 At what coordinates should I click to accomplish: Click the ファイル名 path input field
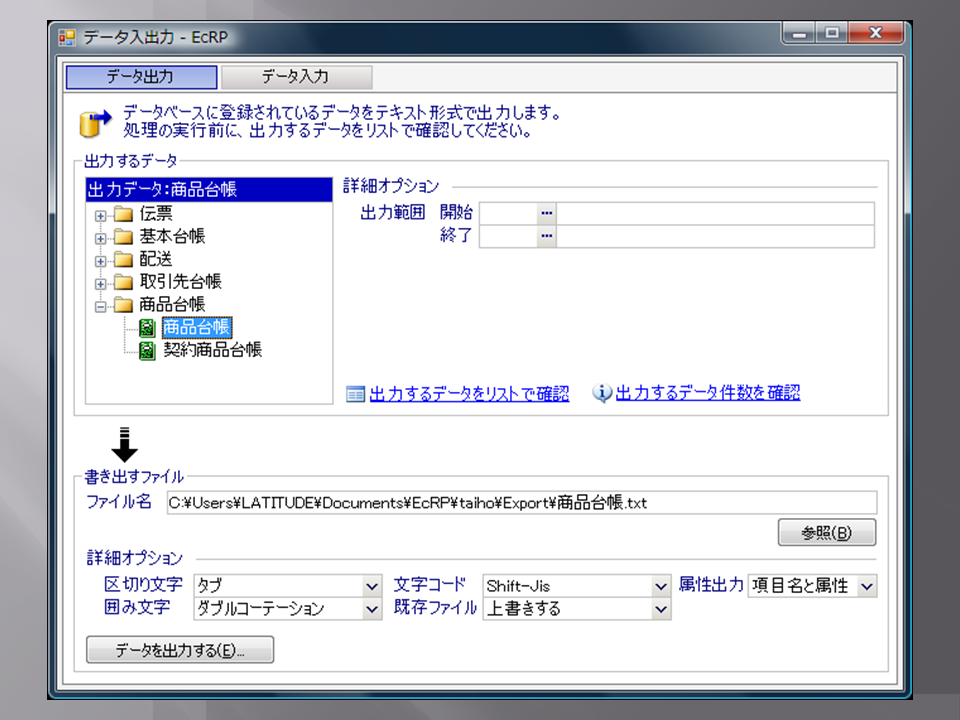(x=520, y=503)
